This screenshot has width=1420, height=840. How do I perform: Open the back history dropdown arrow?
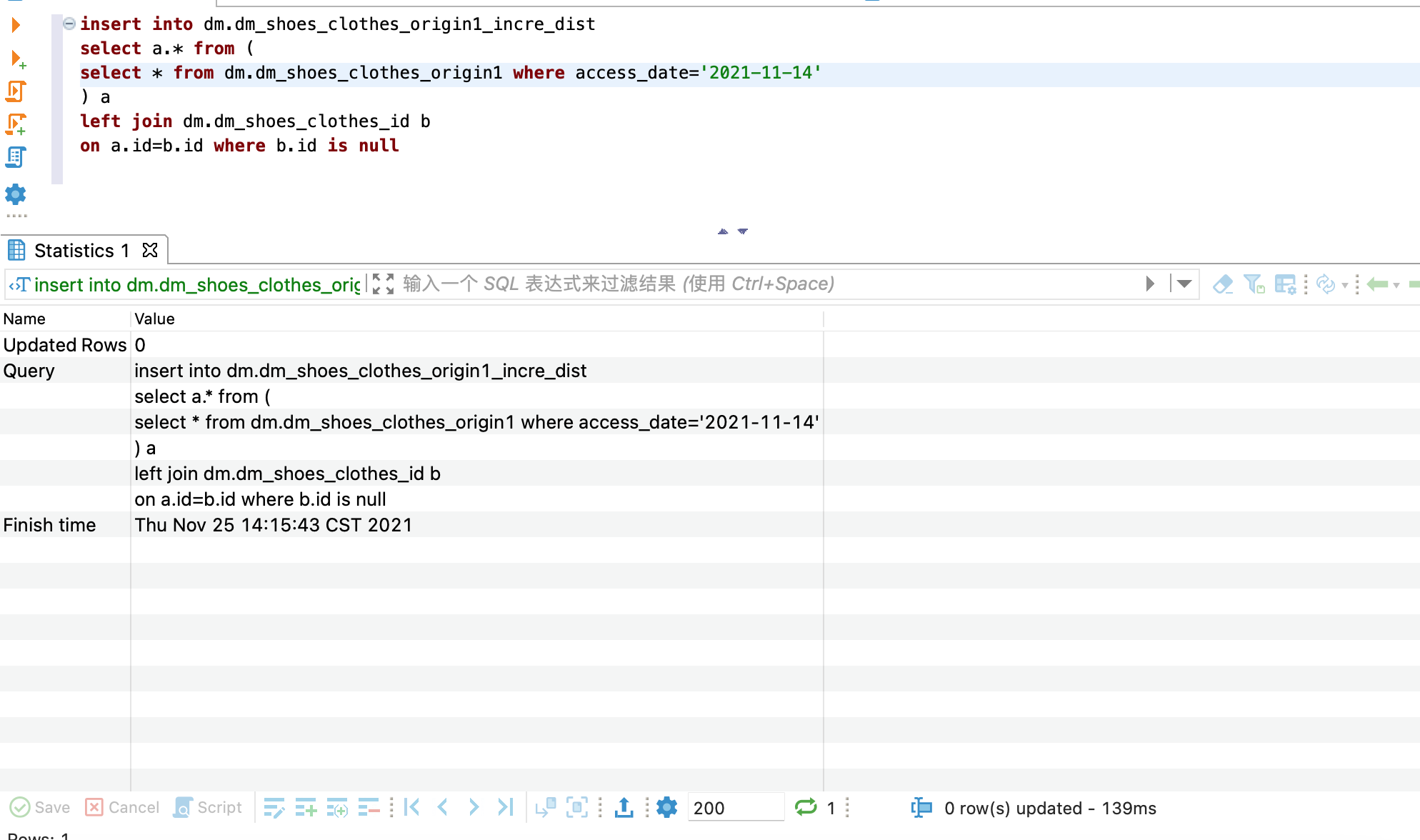(1396, 285)
